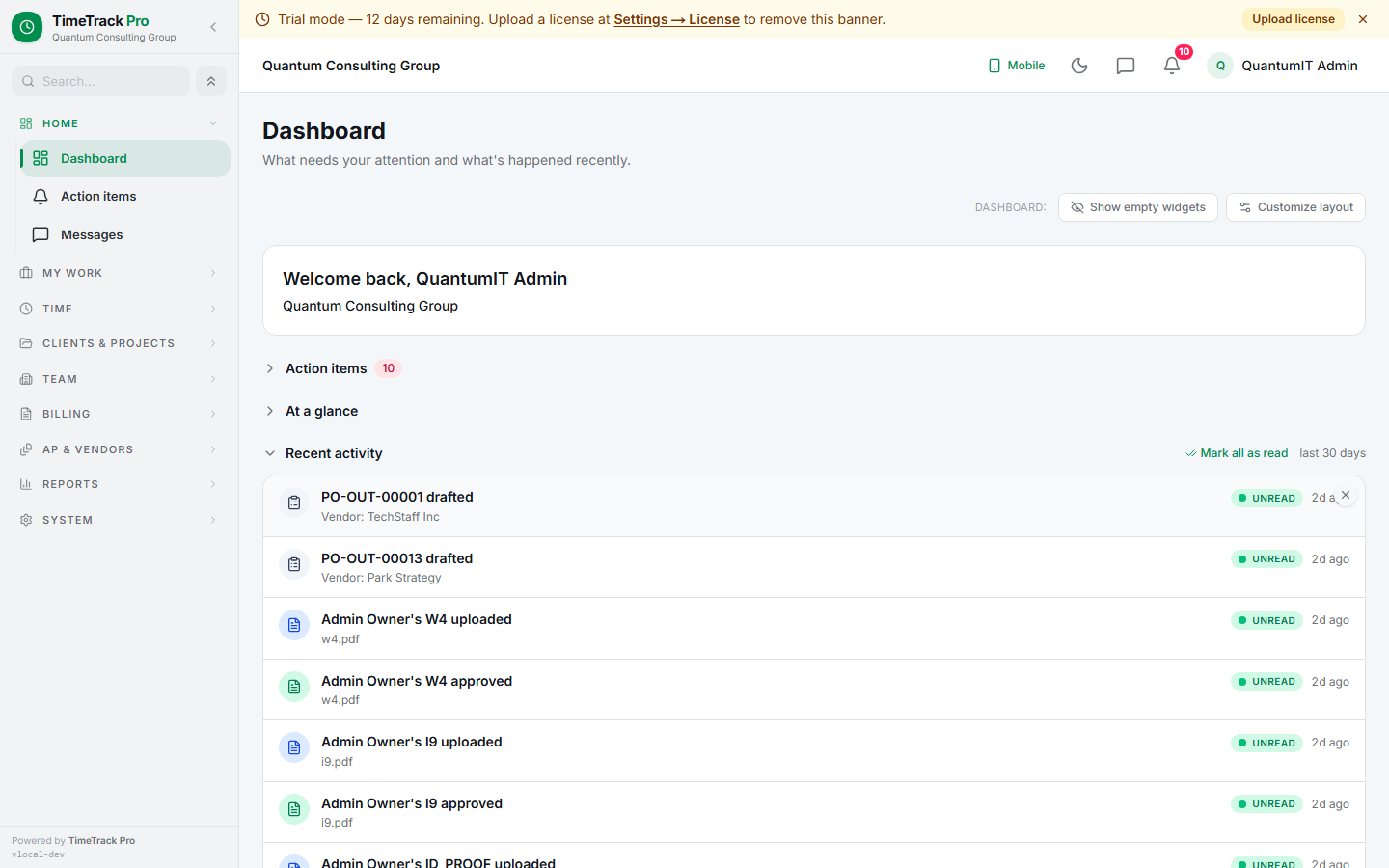Expand the BILLING sidebar section

pyautogui.click(x=120, y=414)
